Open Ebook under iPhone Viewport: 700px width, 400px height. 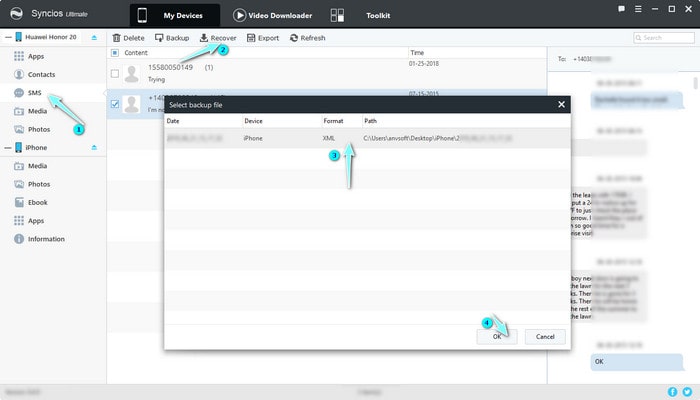pyautogui.click(x=39, y=202)
